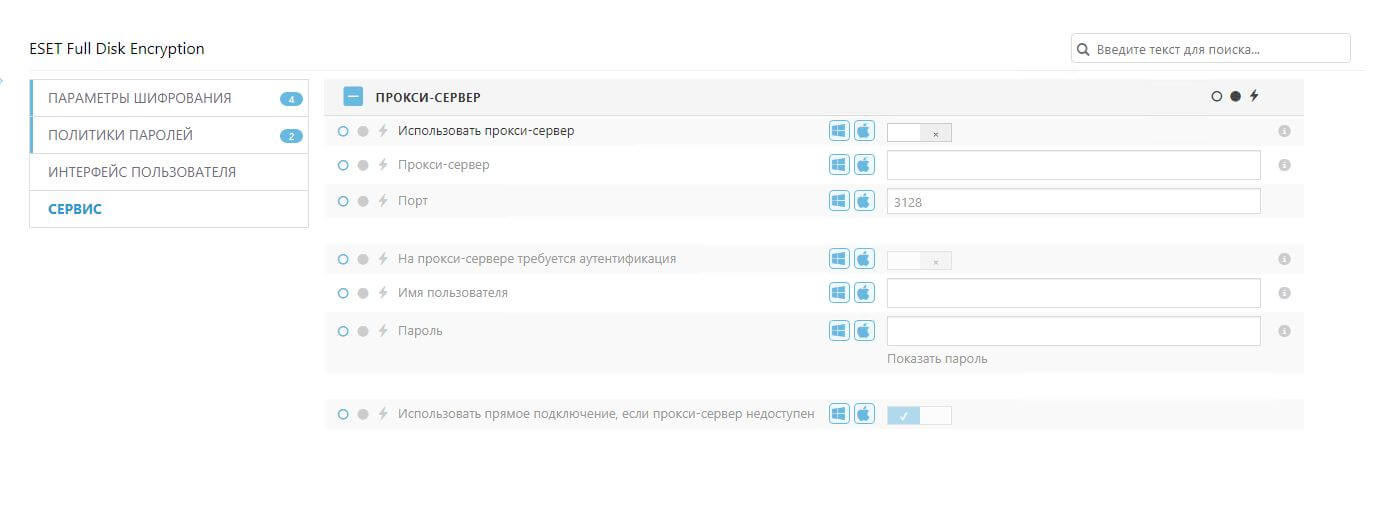Click the Apple icon in the Порт row

[x=864, y=201]
